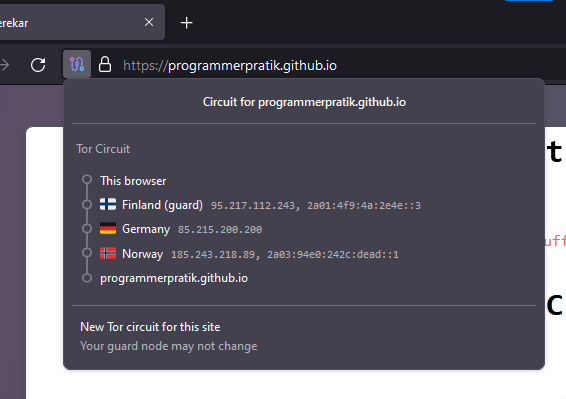Select the Finland guard IPv4 address 95.217.112.243
The image size is (566, 399).
[x=253, y=205]
